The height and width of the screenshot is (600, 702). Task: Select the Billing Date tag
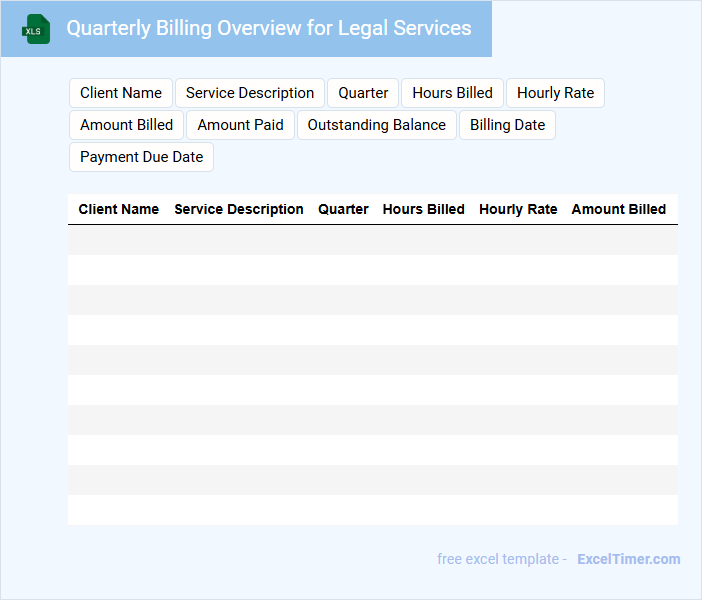click(x=507, y=125)
